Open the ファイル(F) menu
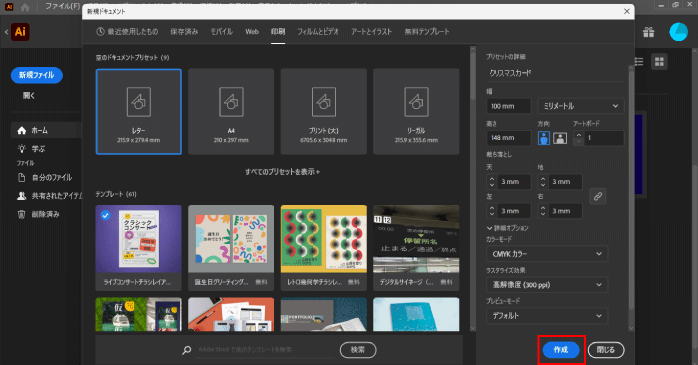The image size is (698, 365). pos(62,6)
